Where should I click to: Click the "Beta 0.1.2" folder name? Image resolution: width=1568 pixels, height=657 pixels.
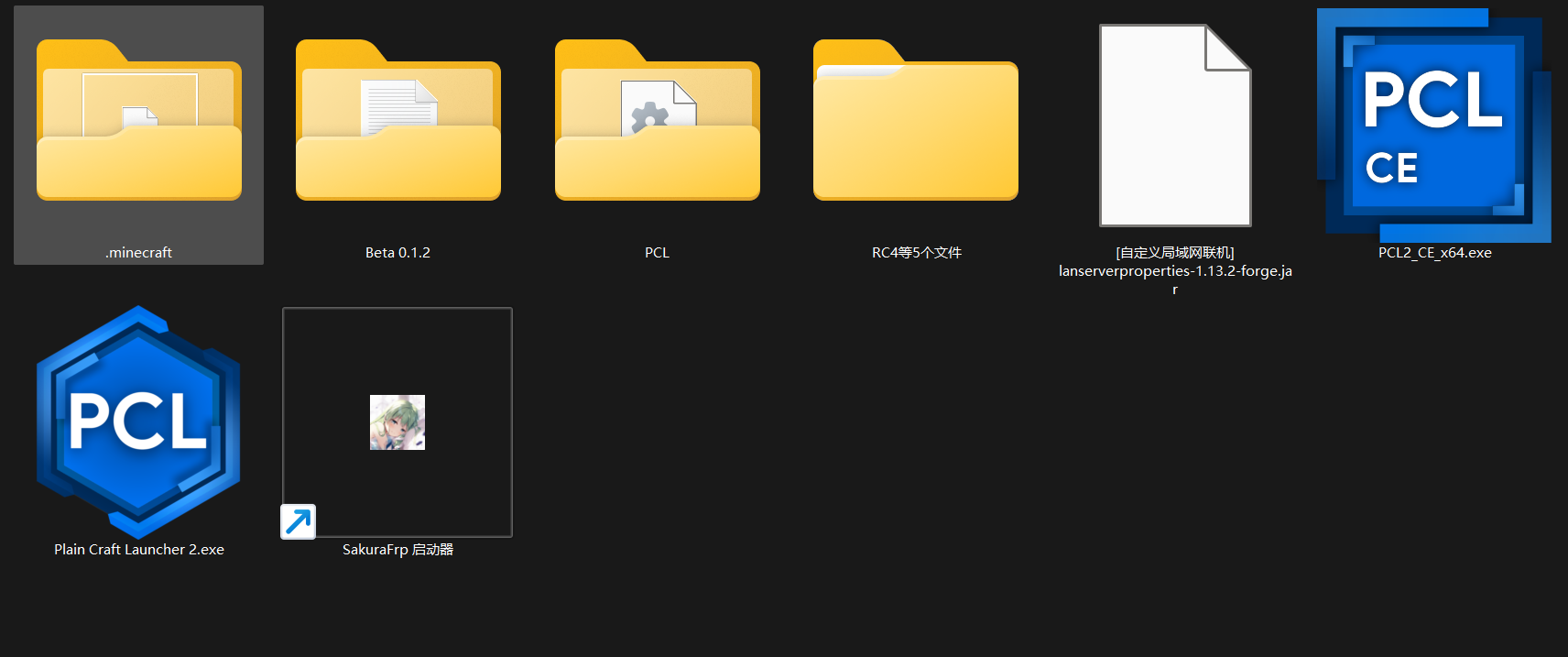(x=397, y=253)
